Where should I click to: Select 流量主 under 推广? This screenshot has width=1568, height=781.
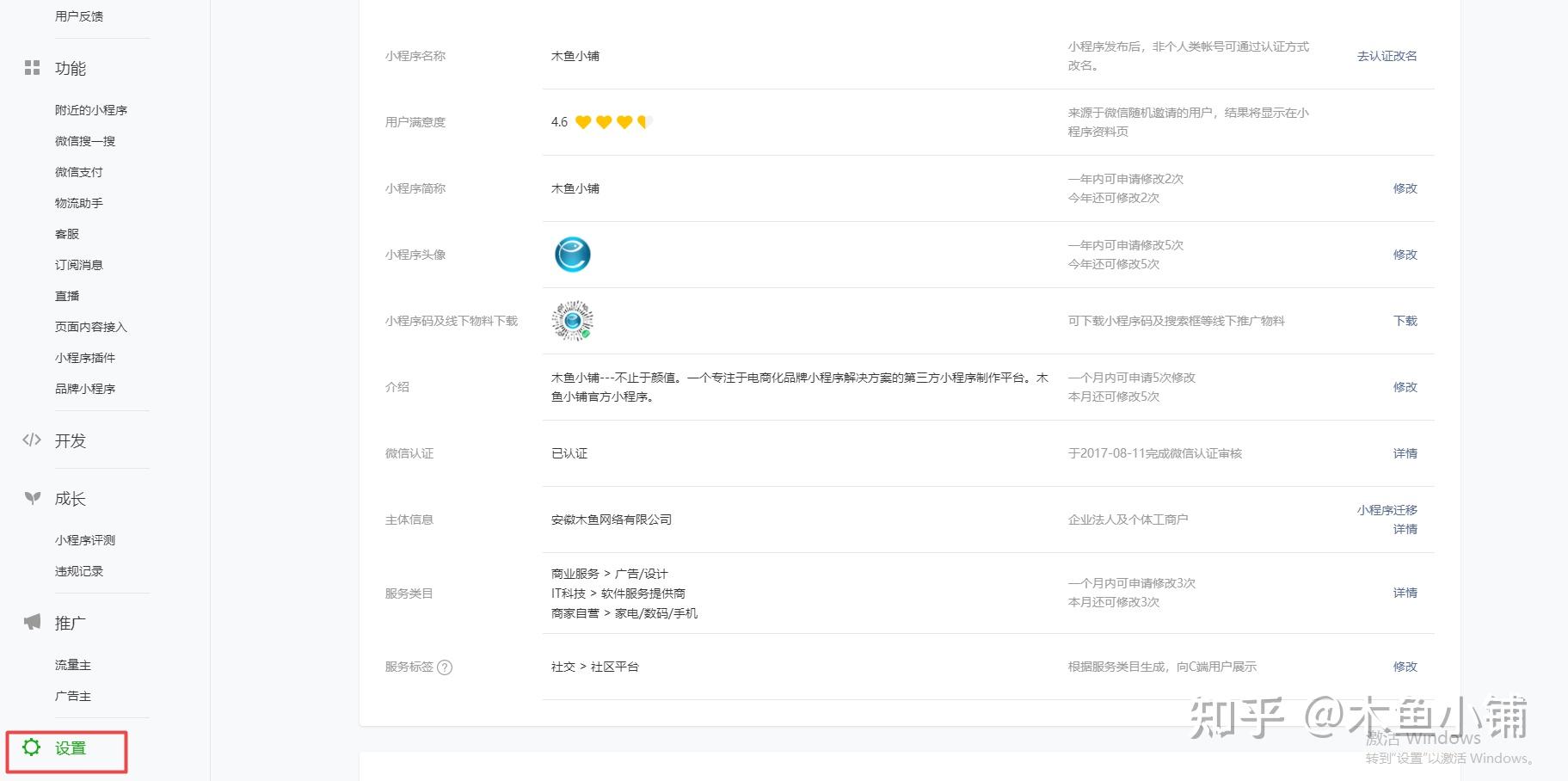pyautogui.click(x=73, y=665)
